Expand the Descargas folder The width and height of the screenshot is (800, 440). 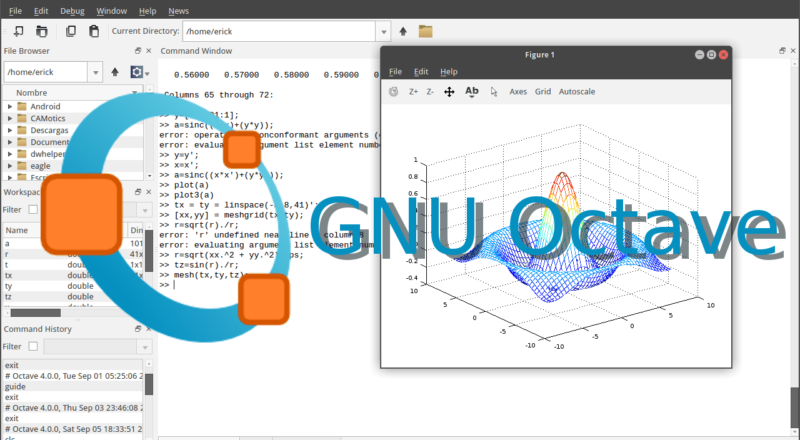click(10, 130)
